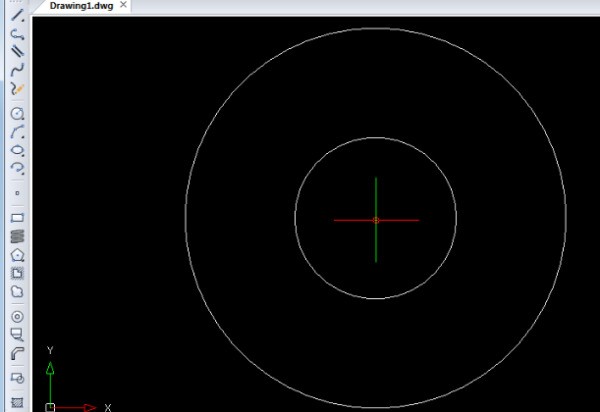Select the Elliptical Arc tool
The image size is (600, 412).
click(17, 168)
